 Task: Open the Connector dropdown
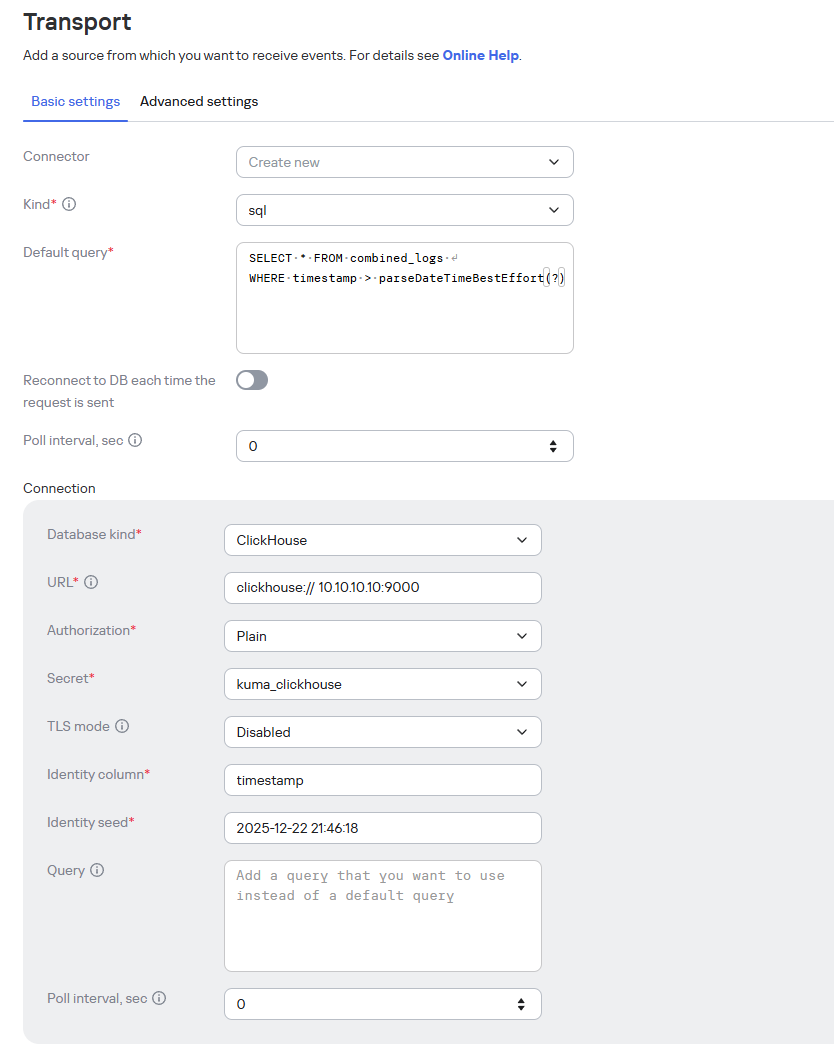pos(404,162)
